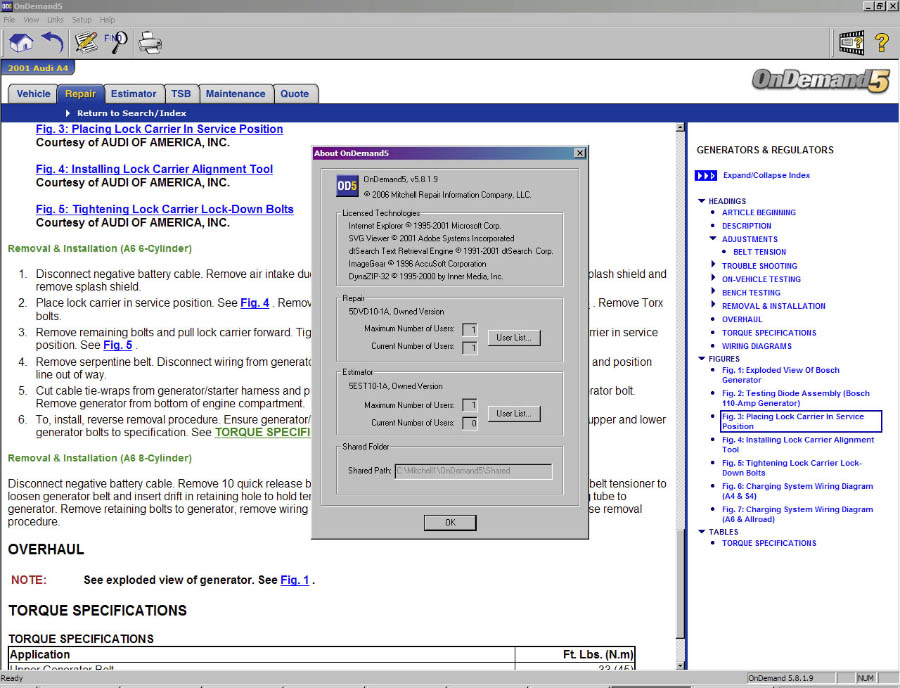Open Fig. 4 Installing Lock Carrier Alignment Tool link
This screenshot has width=900, height=688.
(154, 169)
